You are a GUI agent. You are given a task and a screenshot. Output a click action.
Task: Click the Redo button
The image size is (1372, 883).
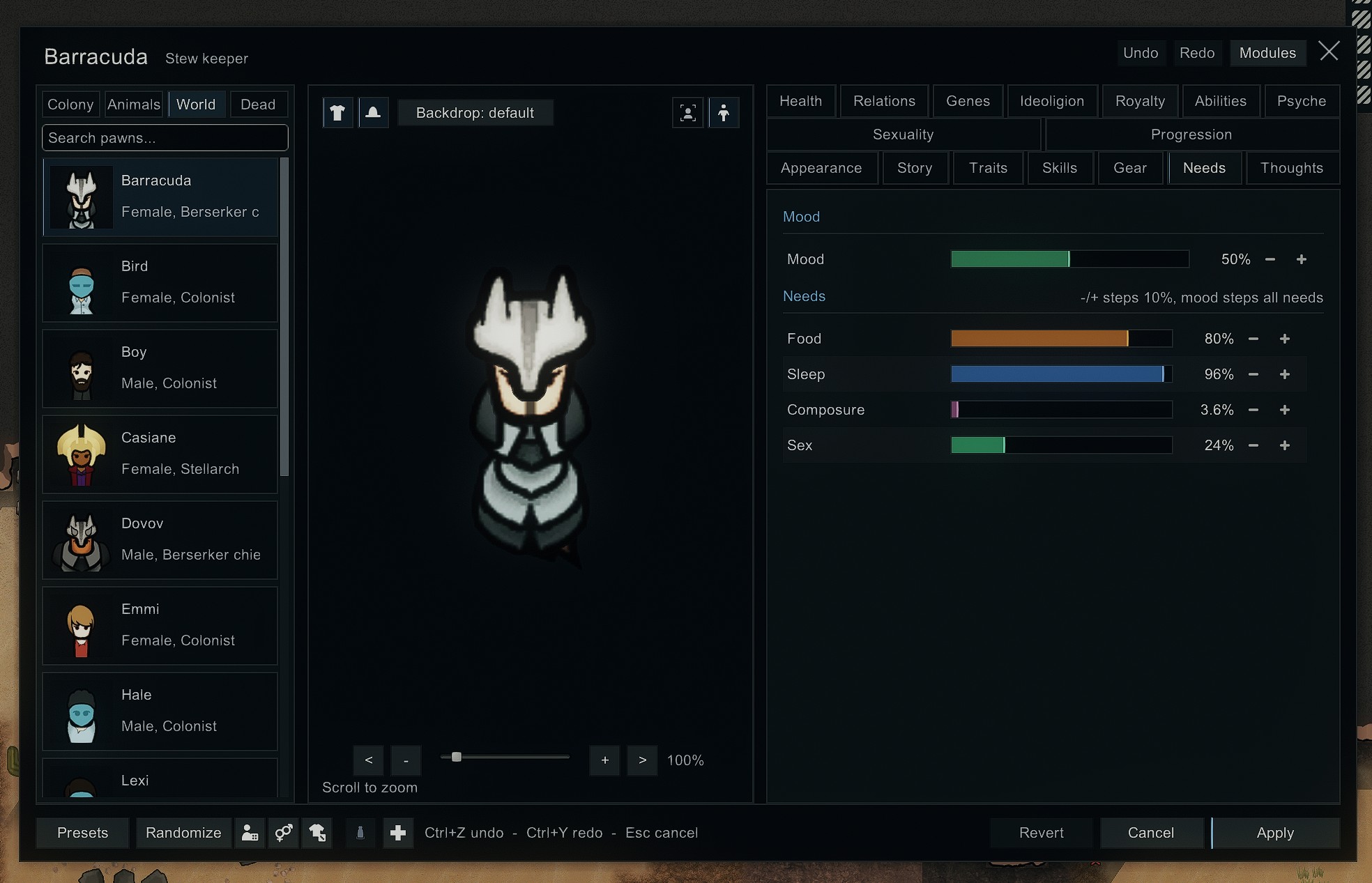(x=1197, y=53)
